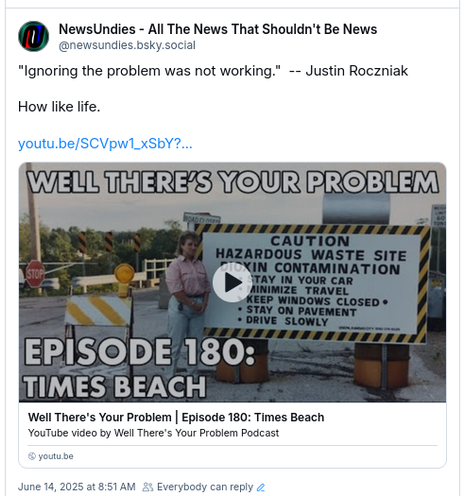Click the Episode 180 text in thumbnail
Viewport: 465px width, 496px height.
click(x=139, y=352)
